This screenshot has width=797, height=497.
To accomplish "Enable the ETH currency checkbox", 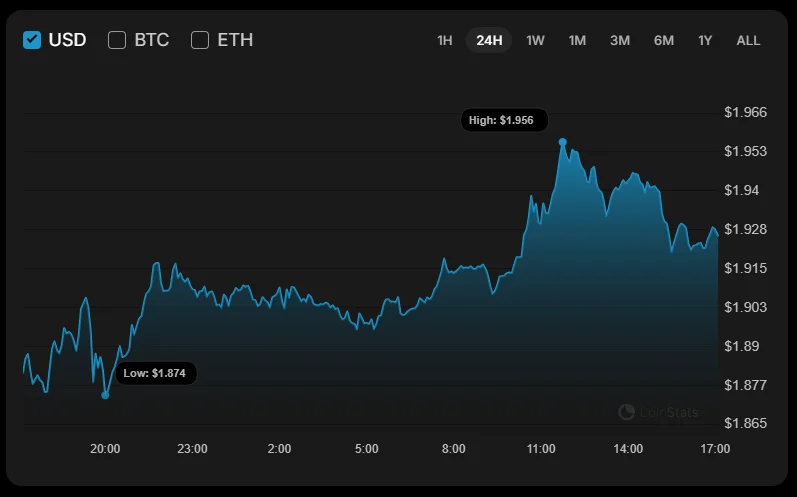I will pos(200,40).
